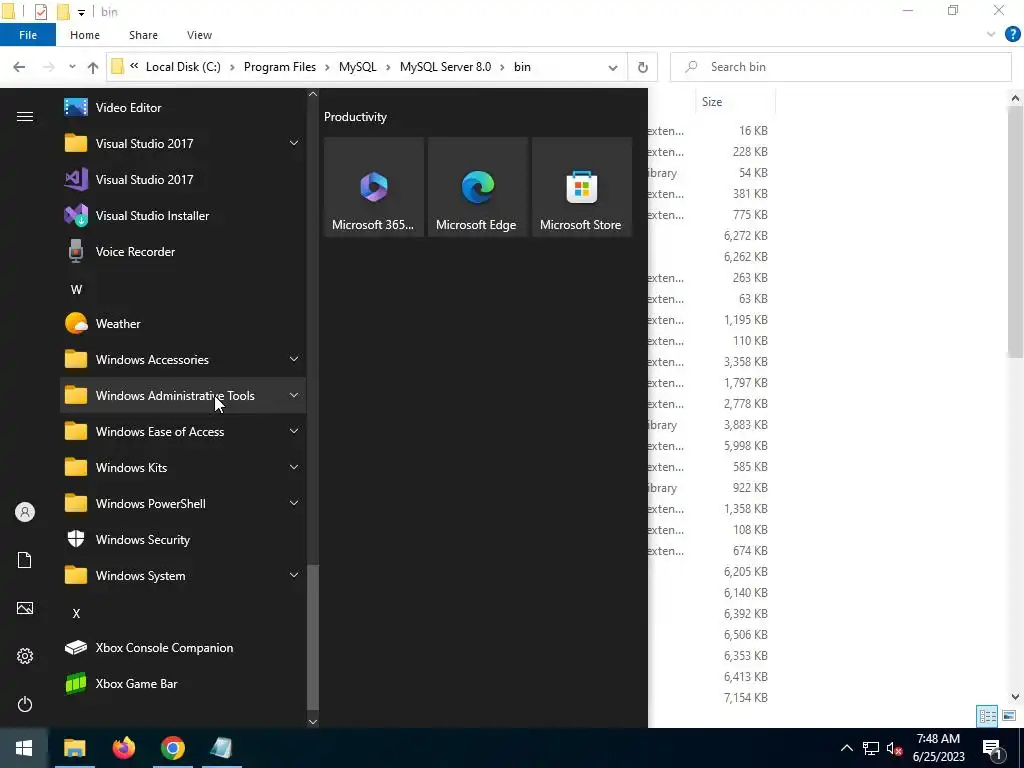The width and height of the screenshot is (1024, 768).
Task: Expand the Windows Administrative Tools folder
Action: [183, 396]
